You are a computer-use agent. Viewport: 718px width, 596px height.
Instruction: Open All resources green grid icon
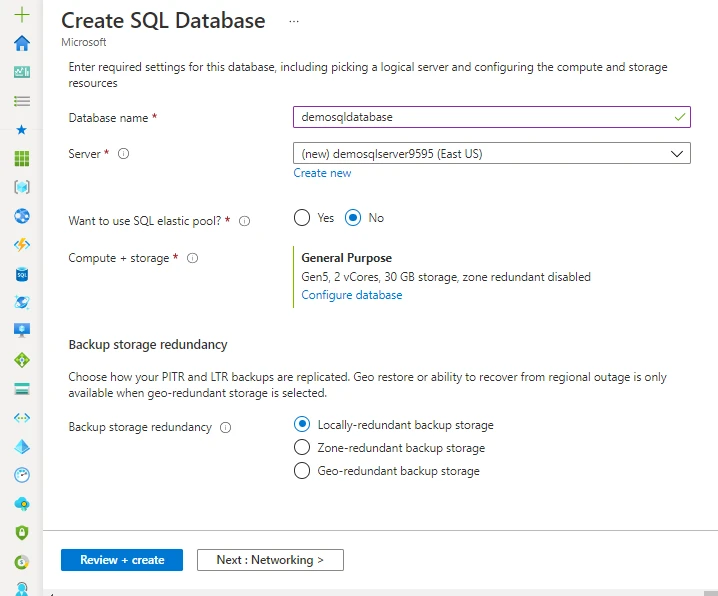22,159
